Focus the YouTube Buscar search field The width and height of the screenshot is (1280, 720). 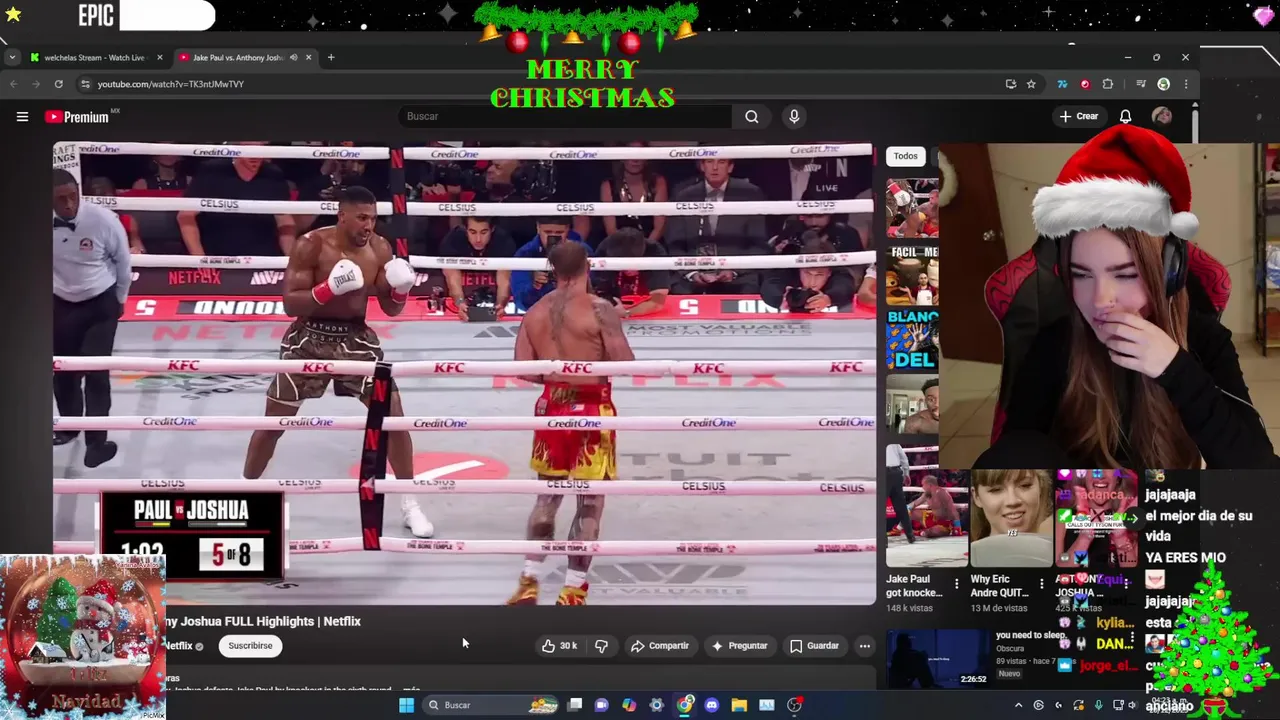[x=565, y=116]
